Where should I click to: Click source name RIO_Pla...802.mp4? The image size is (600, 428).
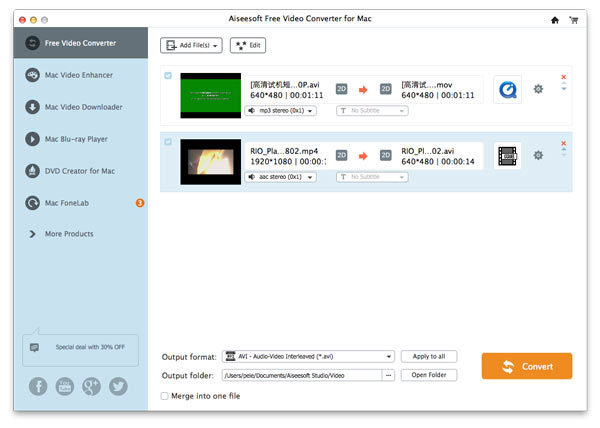coord(284,151)
